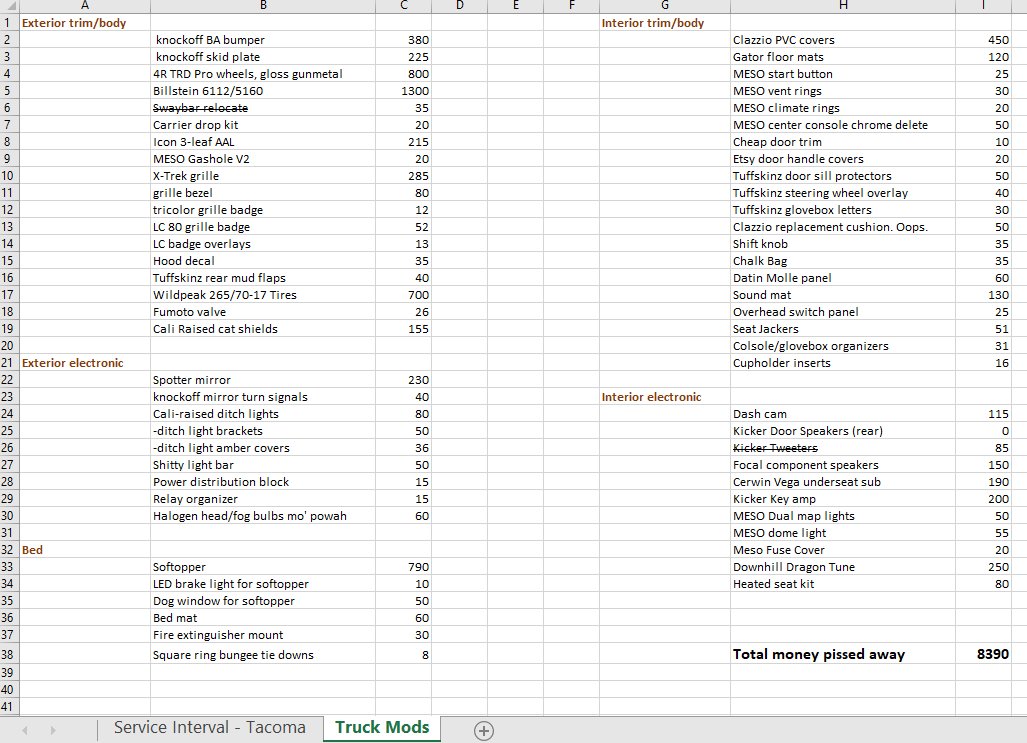
Task: Select the Softopper cell
Action: pos(263,567)
